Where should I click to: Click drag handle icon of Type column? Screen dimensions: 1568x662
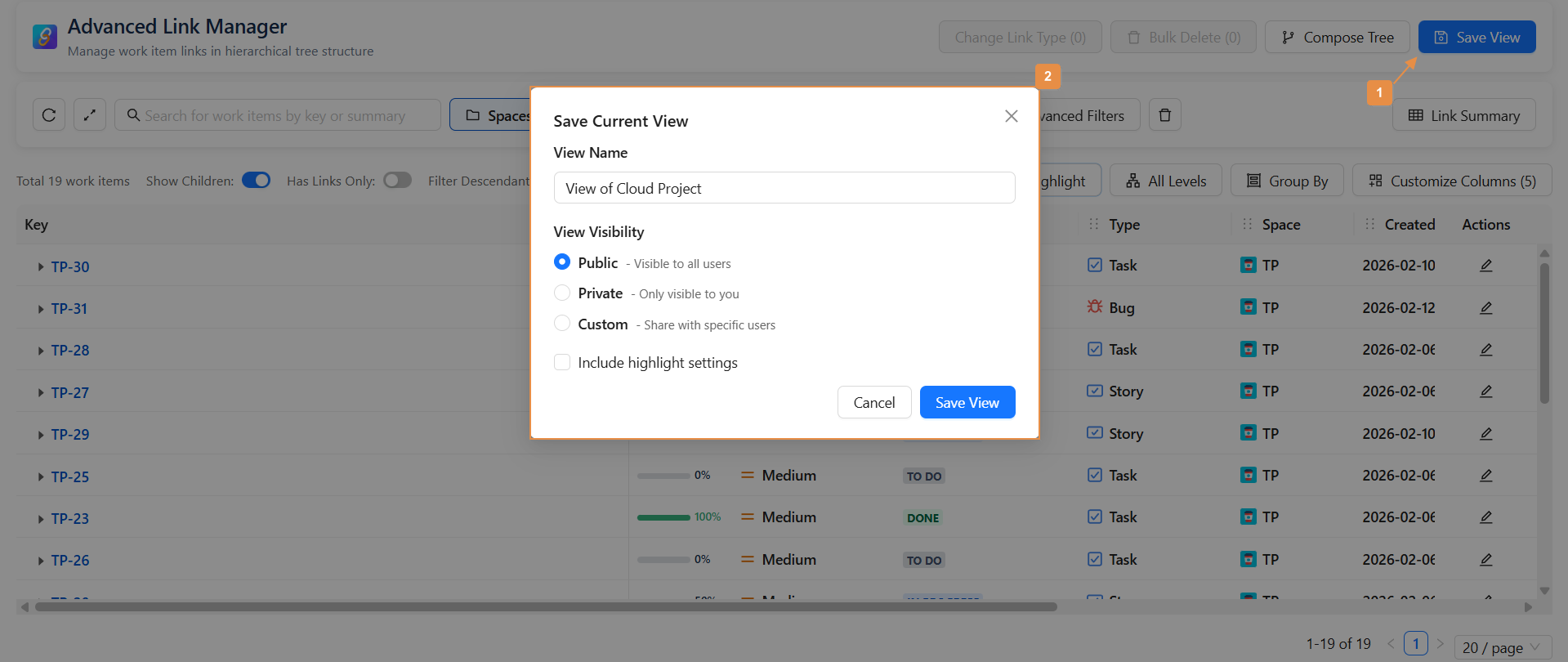click(x=1094, y=224)
